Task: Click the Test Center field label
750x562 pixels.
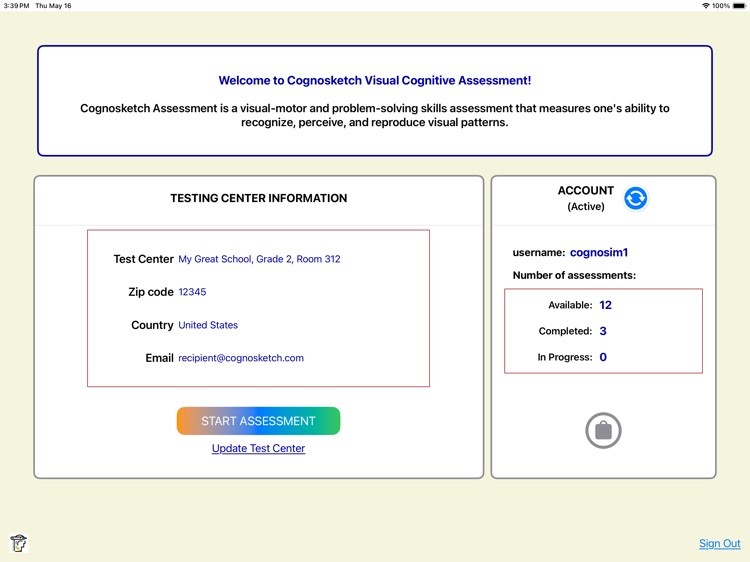Action: point(143,259)
